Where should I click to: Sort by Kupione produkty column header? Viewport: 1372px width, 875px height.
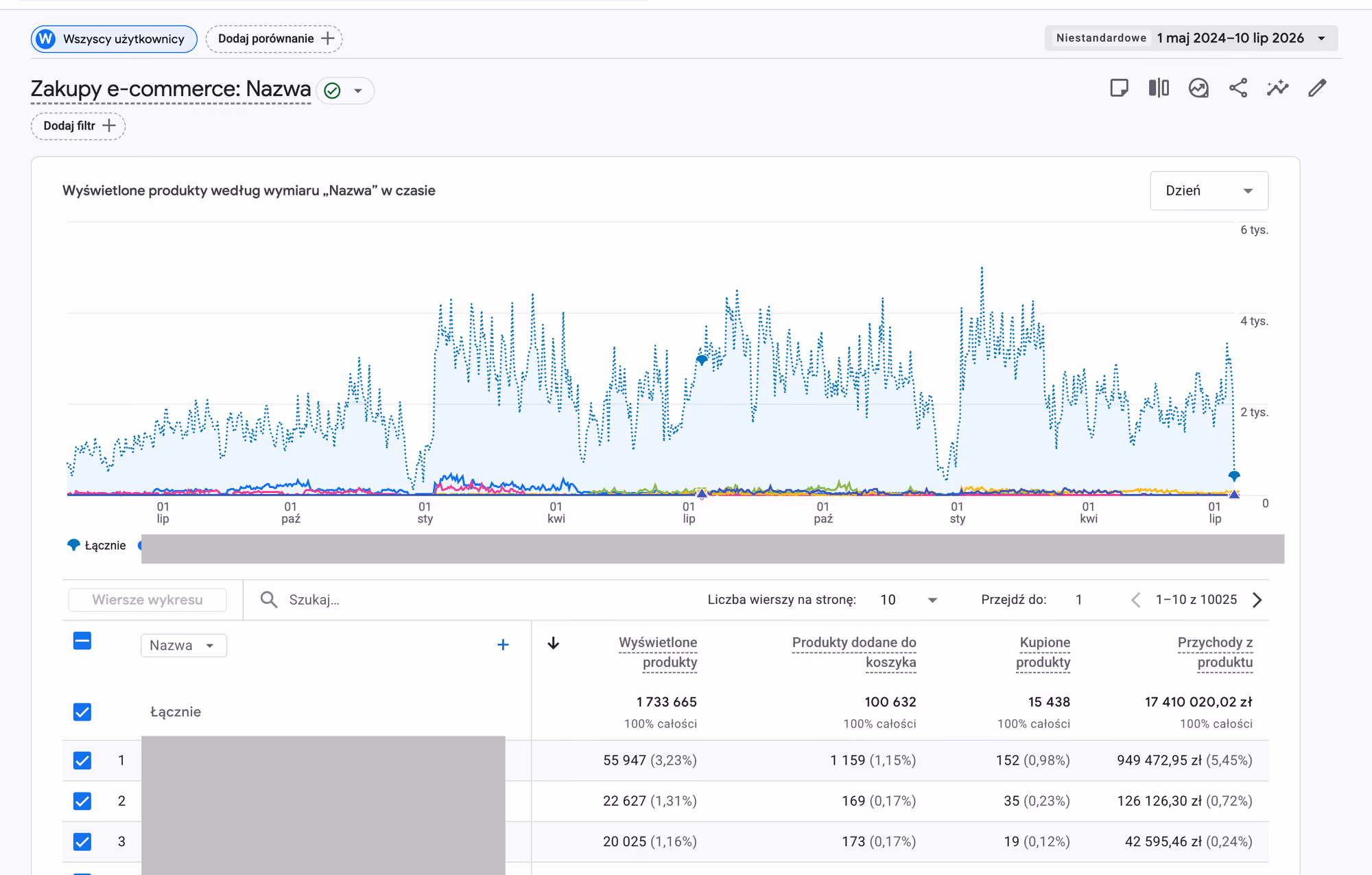pyautogui.click(x=1043, y=652)
